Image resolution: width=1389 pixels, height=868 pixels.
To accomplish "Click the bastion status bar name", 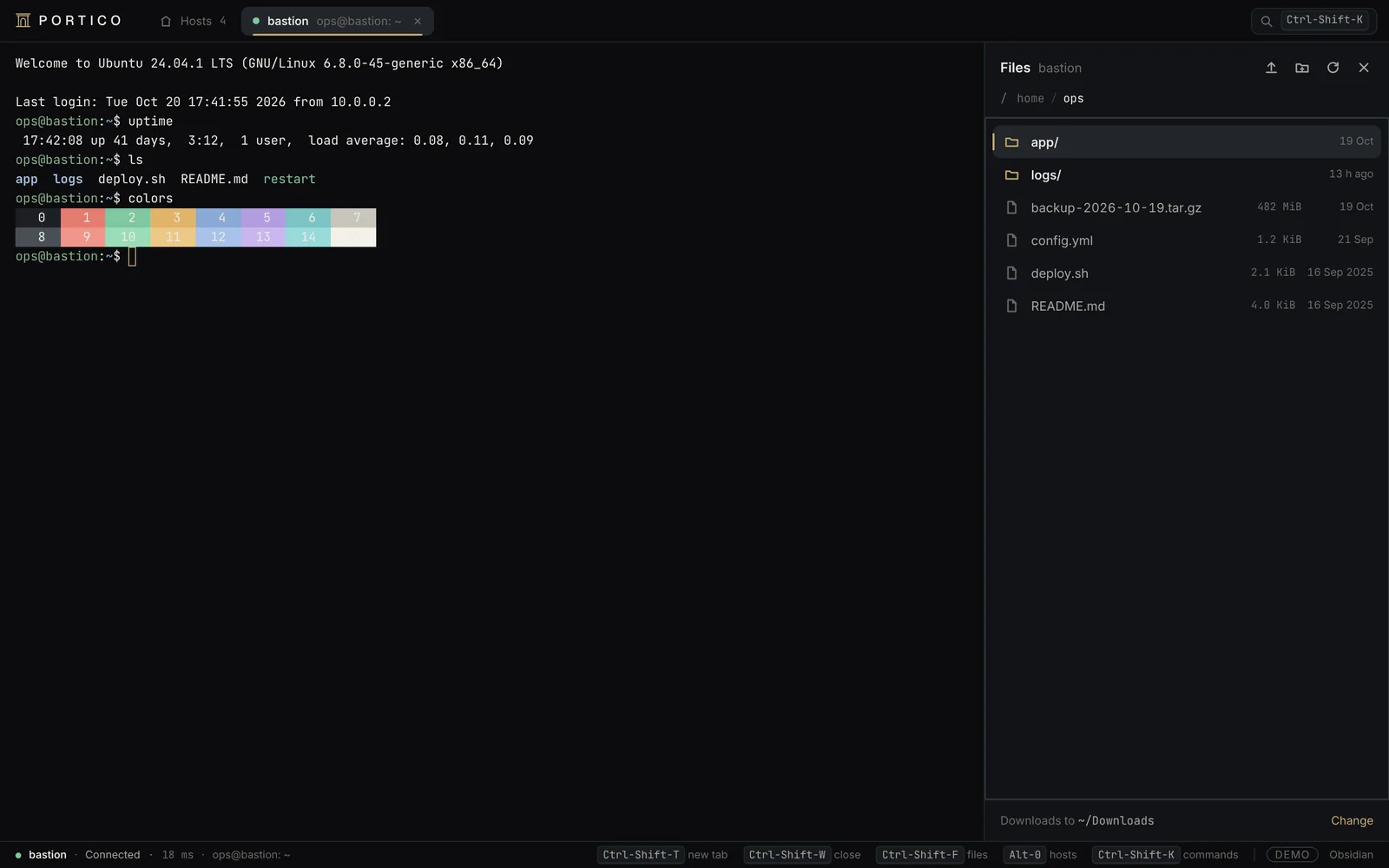I will pos(47,855).
